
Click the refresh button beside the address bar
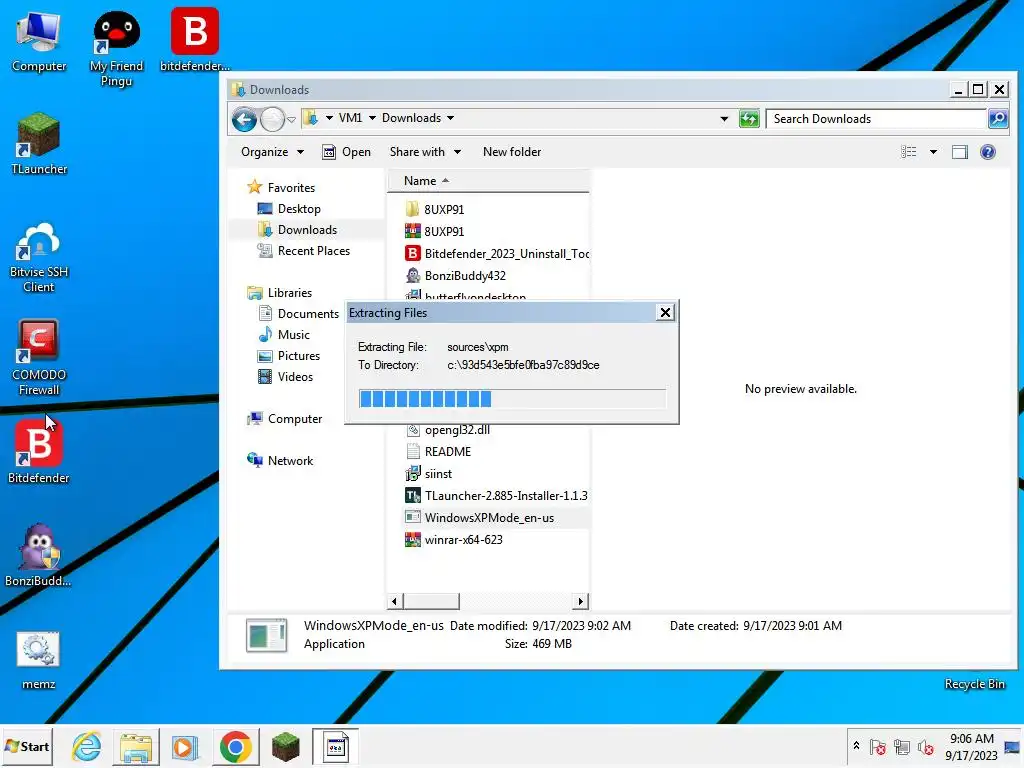coord(749,119)
